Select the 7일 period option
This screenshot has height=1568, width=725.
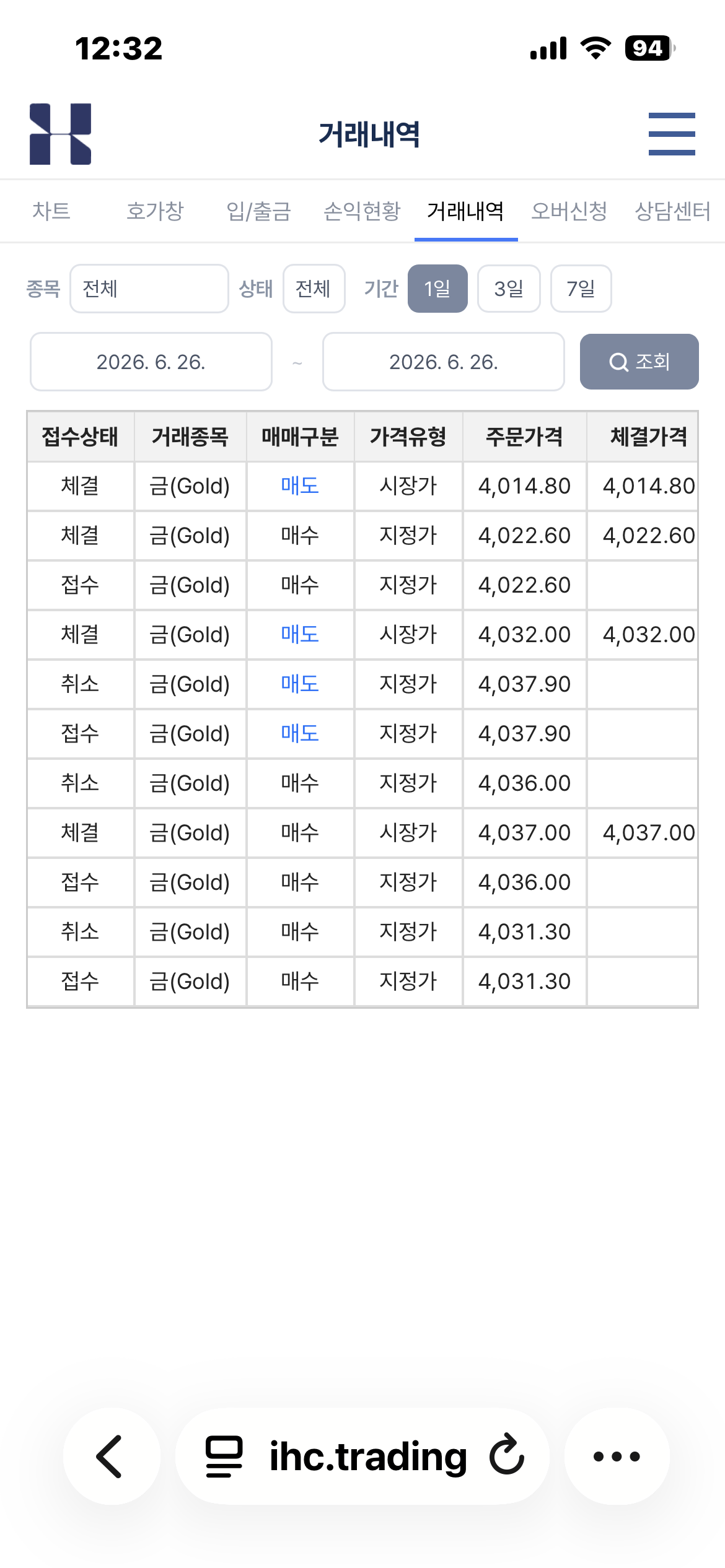coord(581,289)
